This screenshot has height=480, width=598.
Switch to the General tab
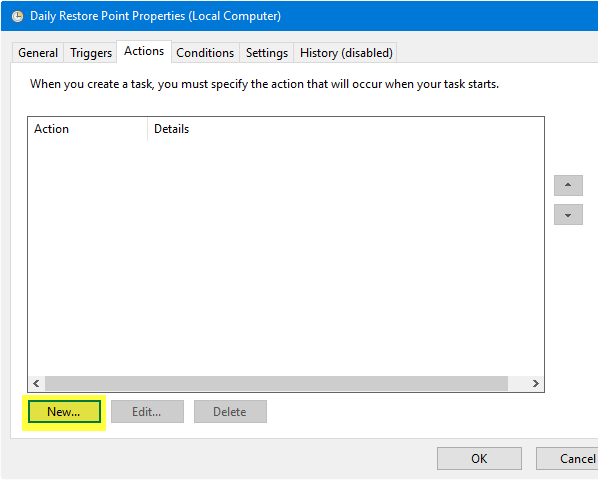(x=38, y=53)
